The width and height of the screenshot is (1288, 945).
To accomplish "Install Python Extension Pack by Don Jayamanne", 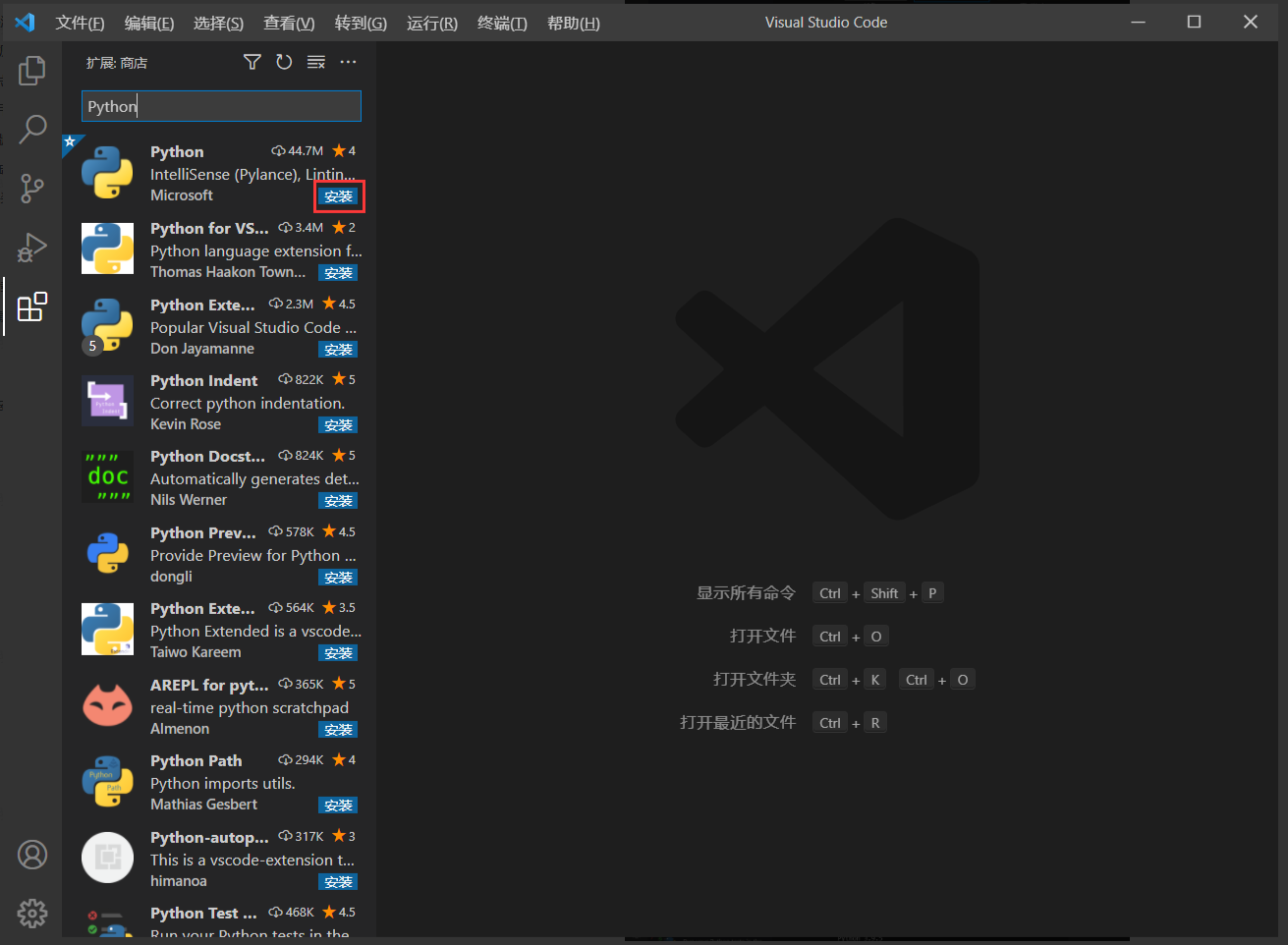I will point(338,350).
